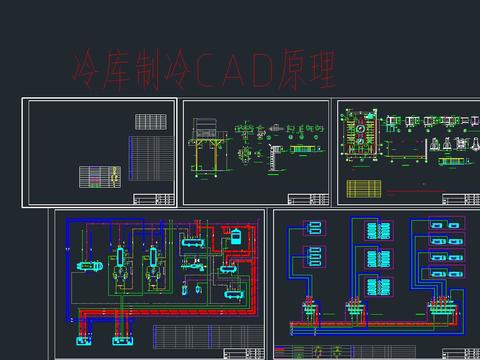Select the horizontal cyan vessel at schematic left
480x360 pixels.
tap(90, 266)
